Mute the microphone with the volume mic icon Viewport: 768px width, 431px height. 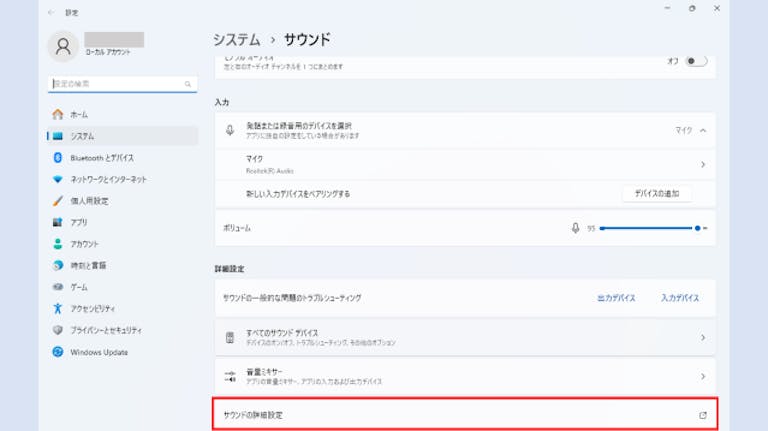pyautogui.click(x=576, y=228)
